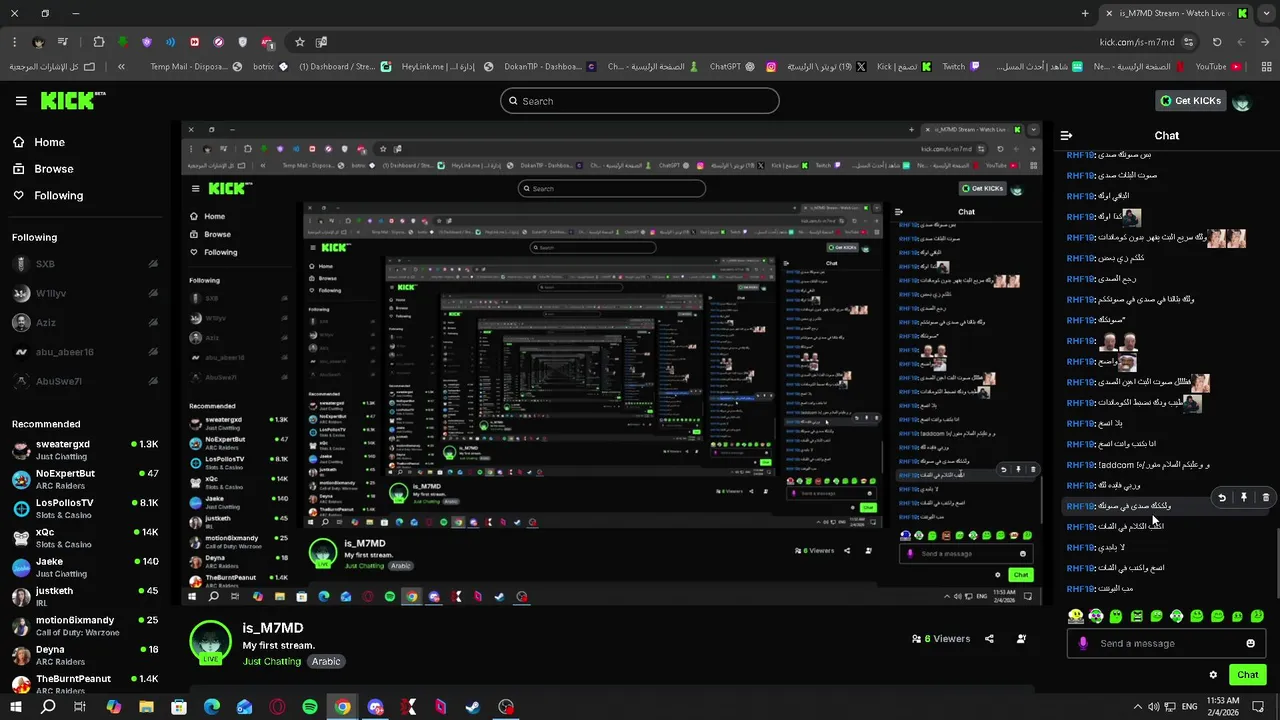Click the user follow icon beside share
This screenshot has height=720, width=1280.
pos(1021,639)
